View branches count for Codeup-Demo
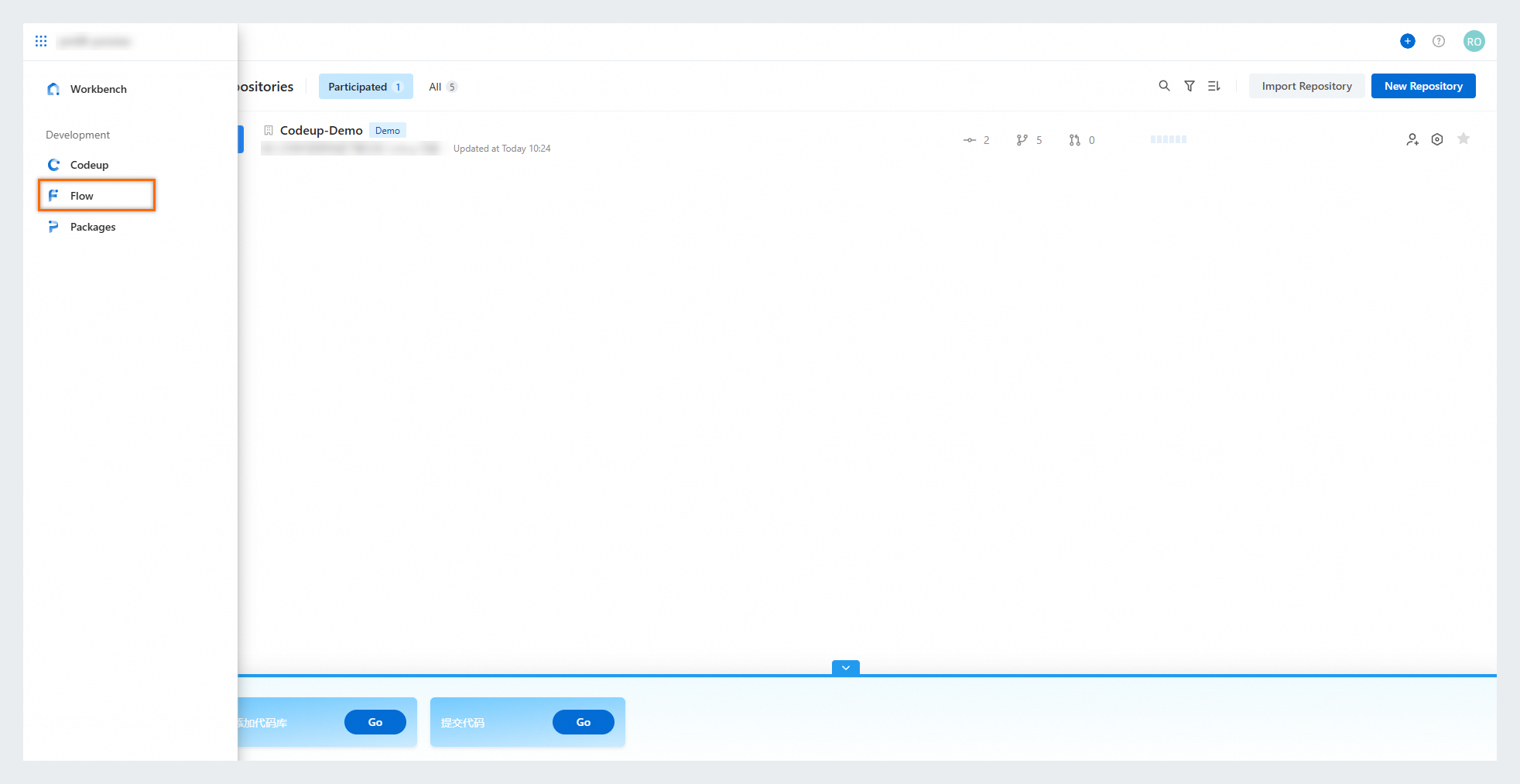1520x784 pixels. point(1029,140)
